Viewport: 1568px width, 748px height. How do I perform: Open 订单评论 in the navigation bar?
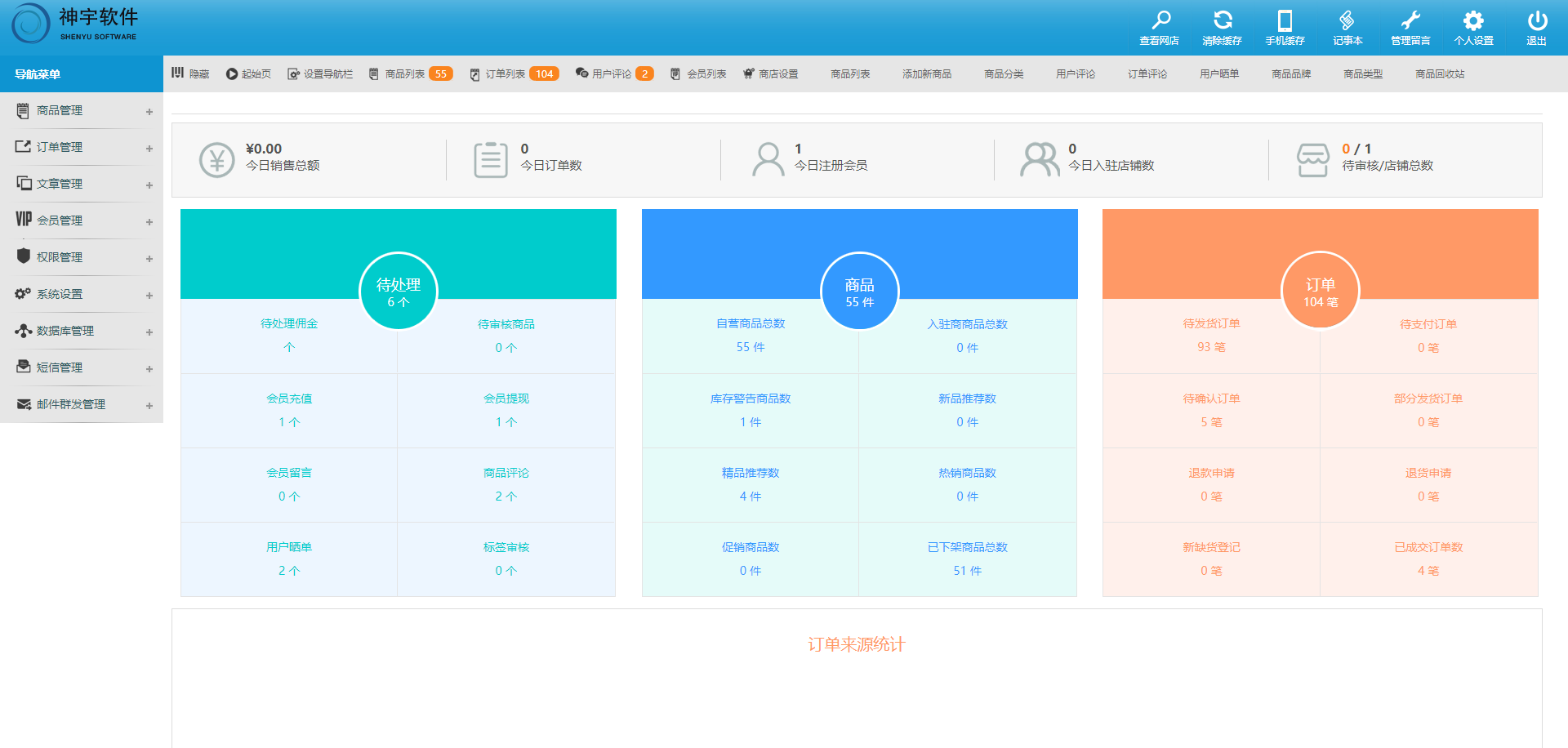click(1147, 73)
